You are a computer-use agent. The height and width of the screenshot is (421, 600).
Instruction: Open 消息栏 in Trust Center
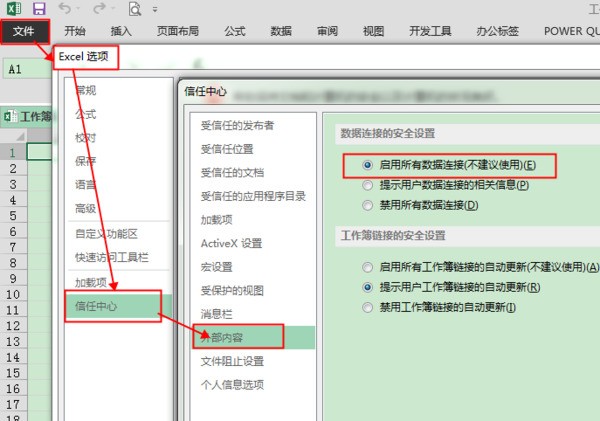click(217, 314)
